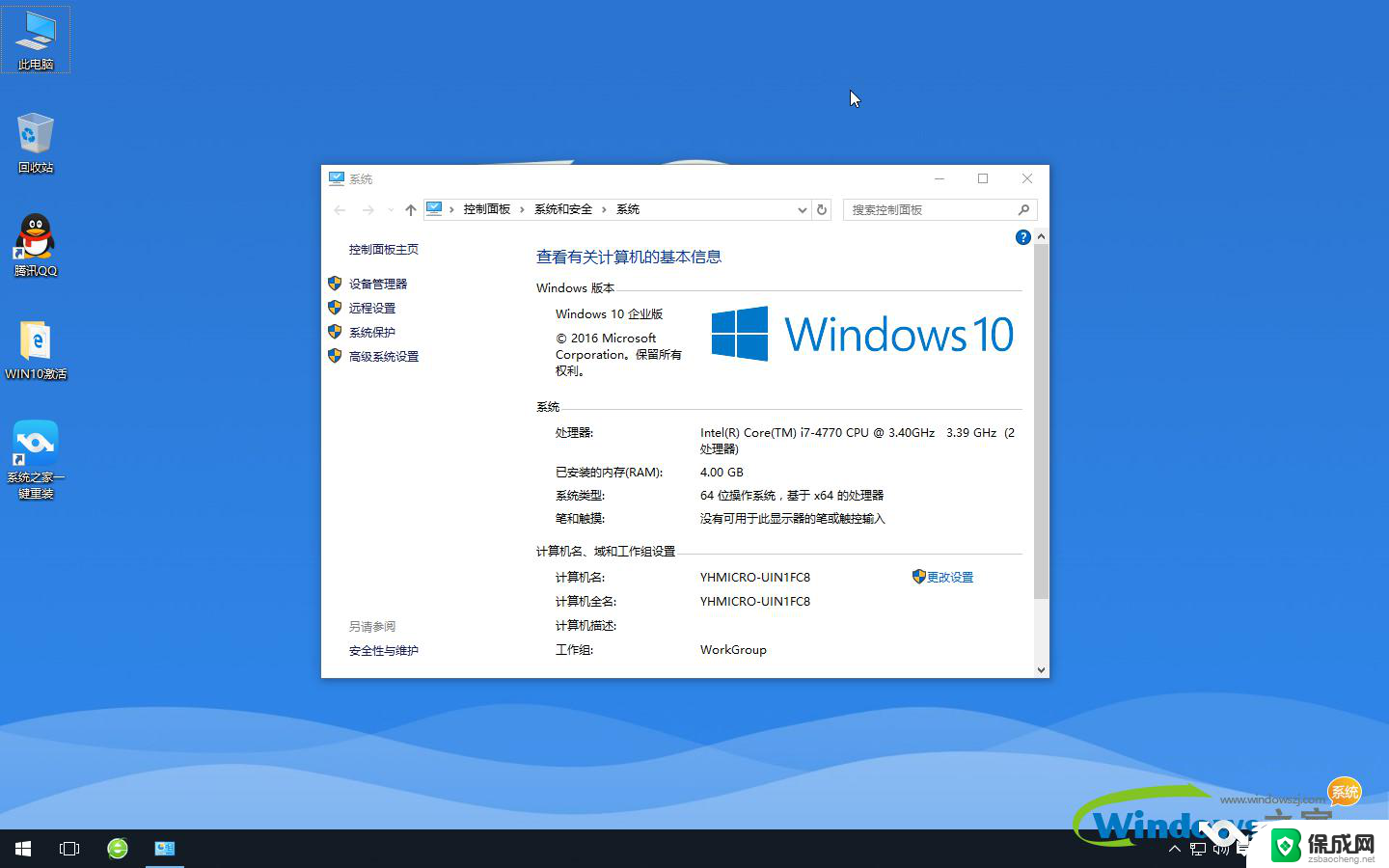Show hidden tray icons chevron
Viewport: 1389px width, 868px height.
(1174, 849)
